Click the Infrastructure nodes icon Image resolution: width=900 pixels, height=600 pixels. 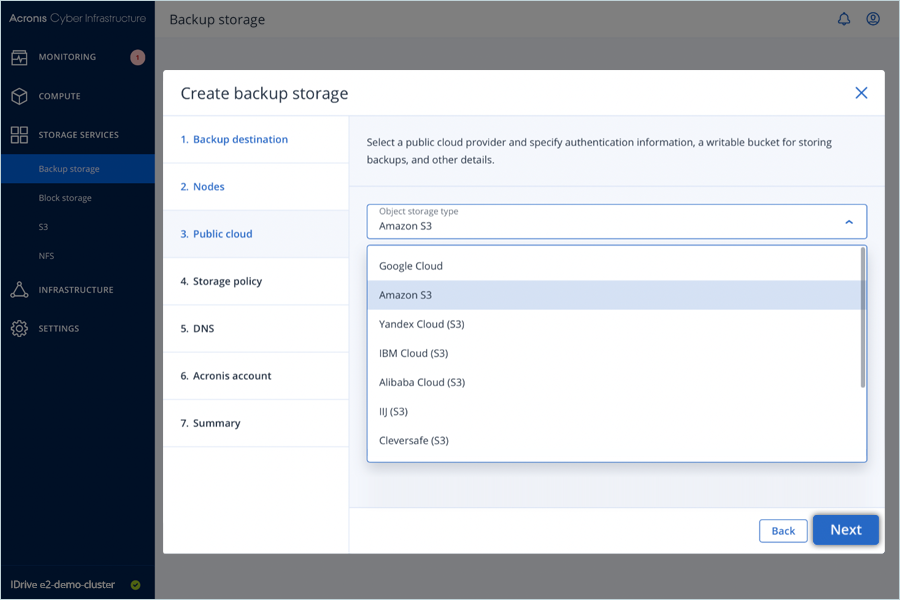pyautogui.click(x=19, y=290)
